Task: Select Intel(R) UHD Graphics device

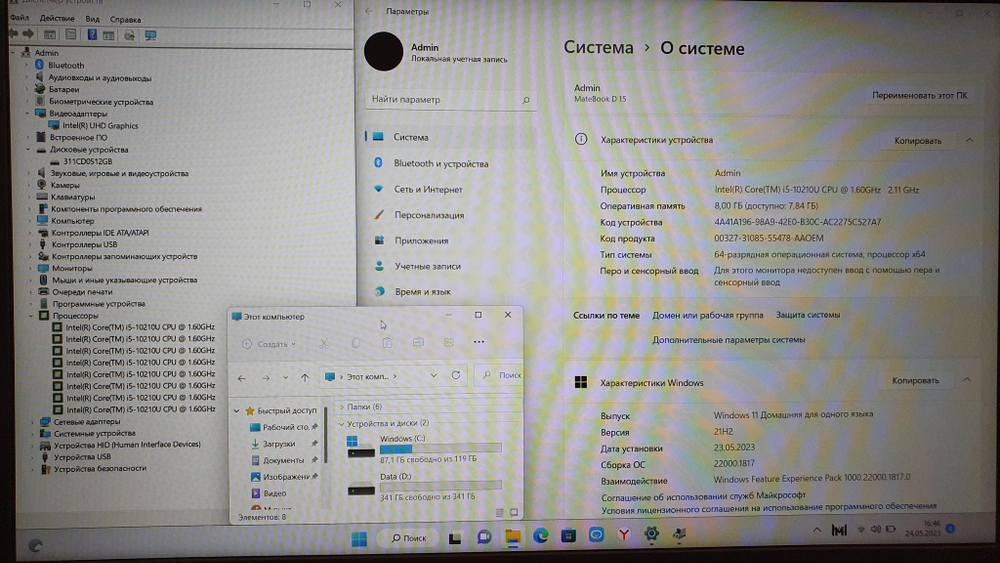Action: [100, 126]
